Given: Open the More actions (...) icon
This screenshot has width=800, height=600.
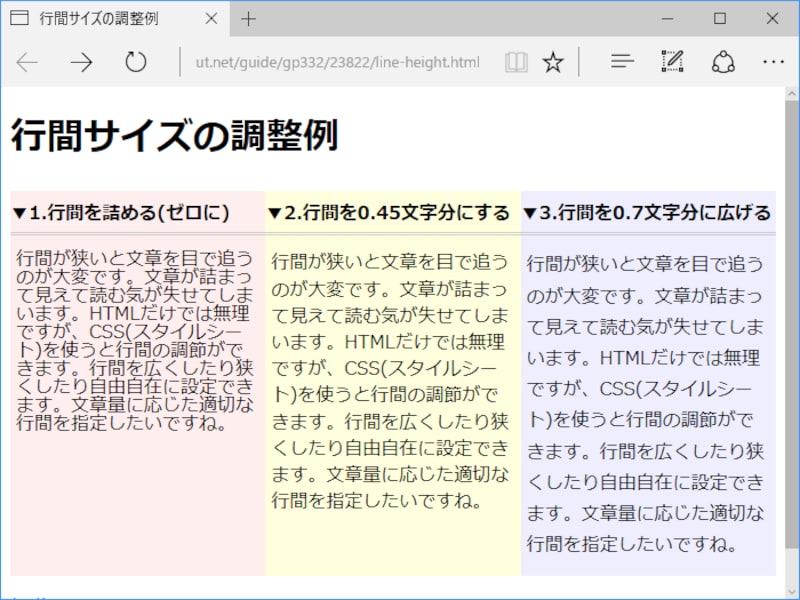Looking at the screenshot, I should click(x=774, y=61).
